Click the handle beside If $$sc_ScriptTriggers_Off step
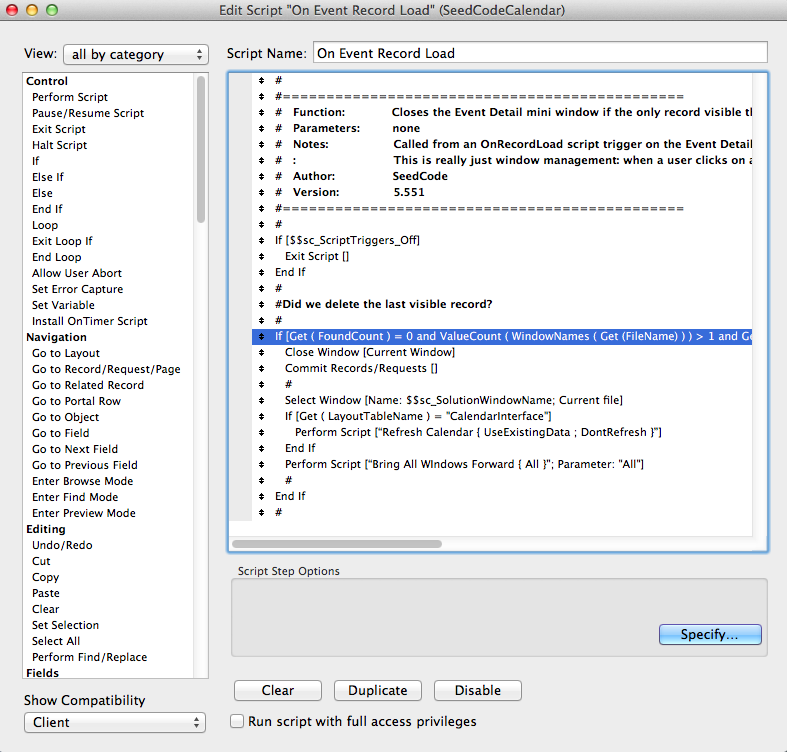 click(262, 240)
